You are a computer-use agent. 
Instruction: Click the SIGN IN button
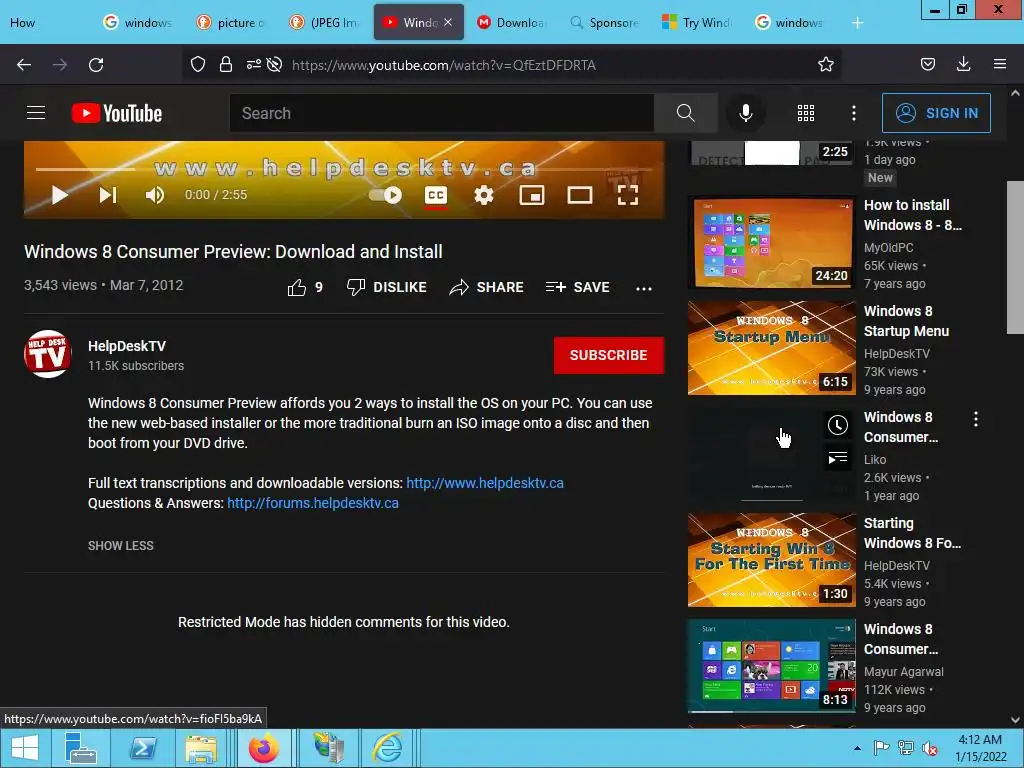point(936,113)
